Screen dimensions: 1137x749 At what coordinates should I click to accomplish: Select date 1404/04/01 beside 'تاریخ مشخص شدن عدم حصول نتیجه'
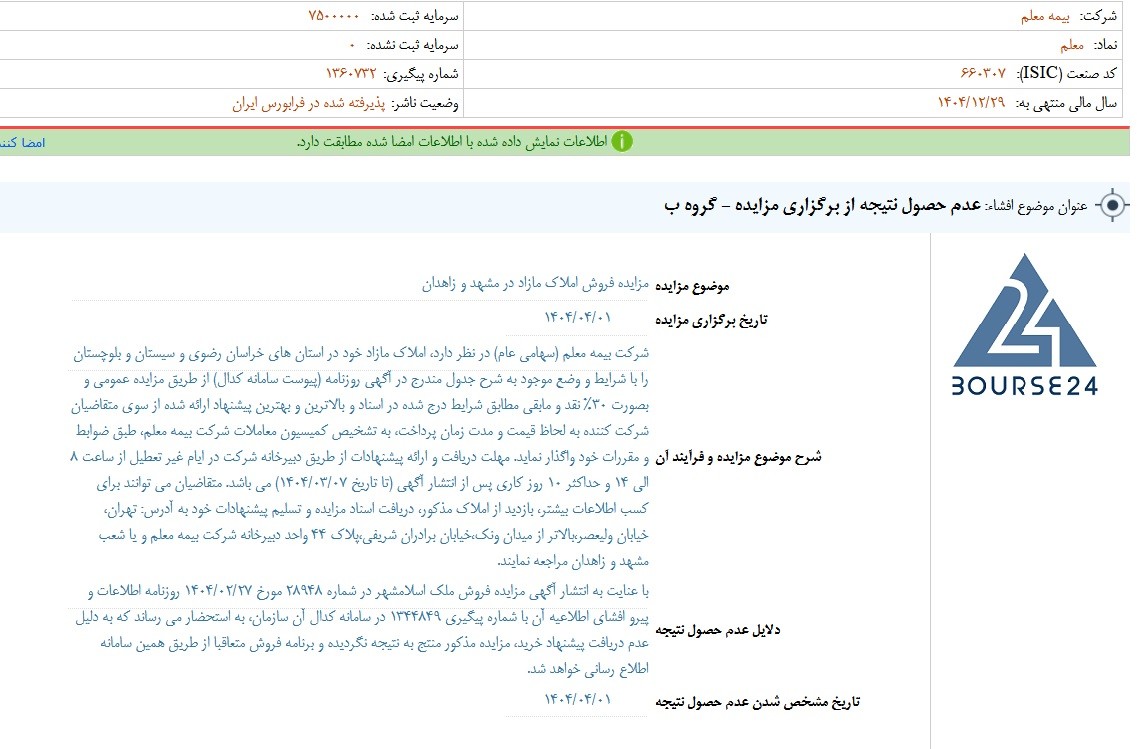pos(578,699)
